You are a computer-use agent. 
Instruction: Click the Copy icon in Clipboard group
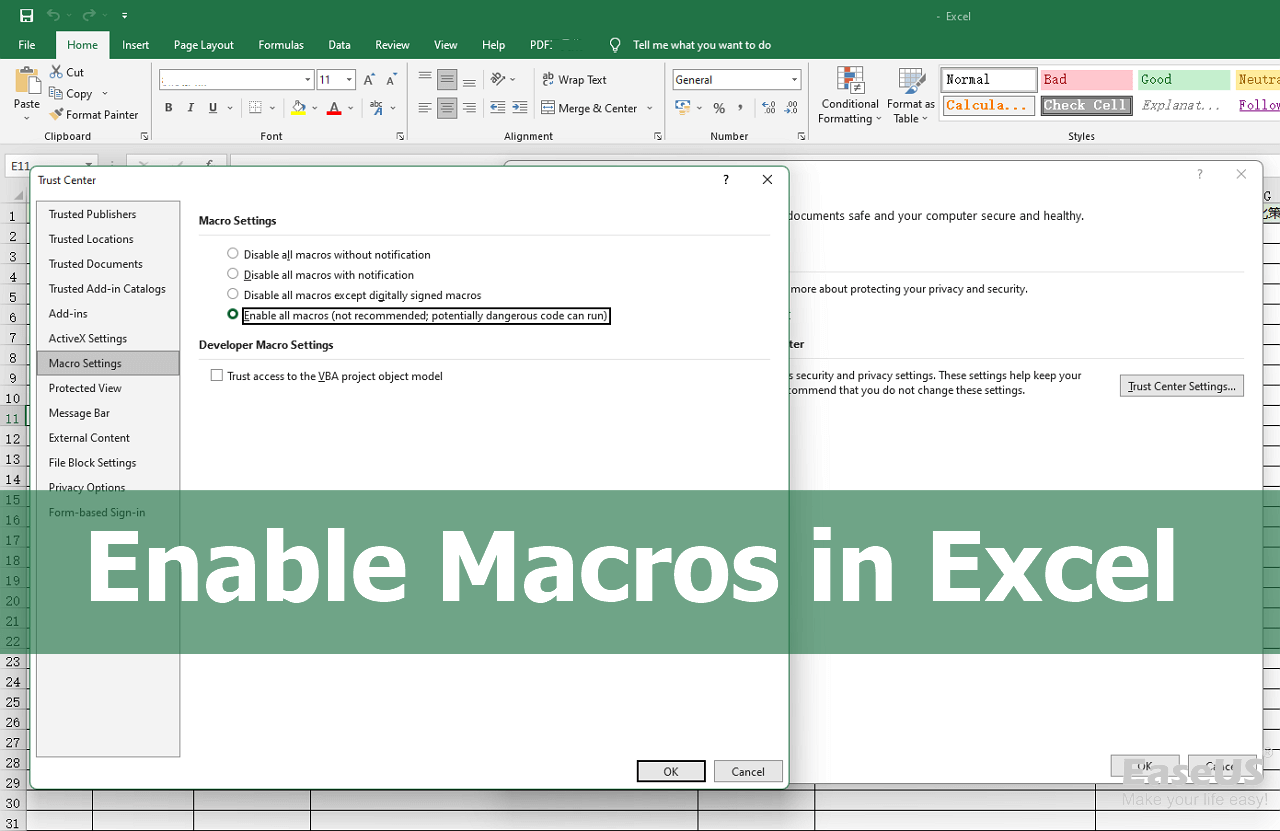(57, 93)
